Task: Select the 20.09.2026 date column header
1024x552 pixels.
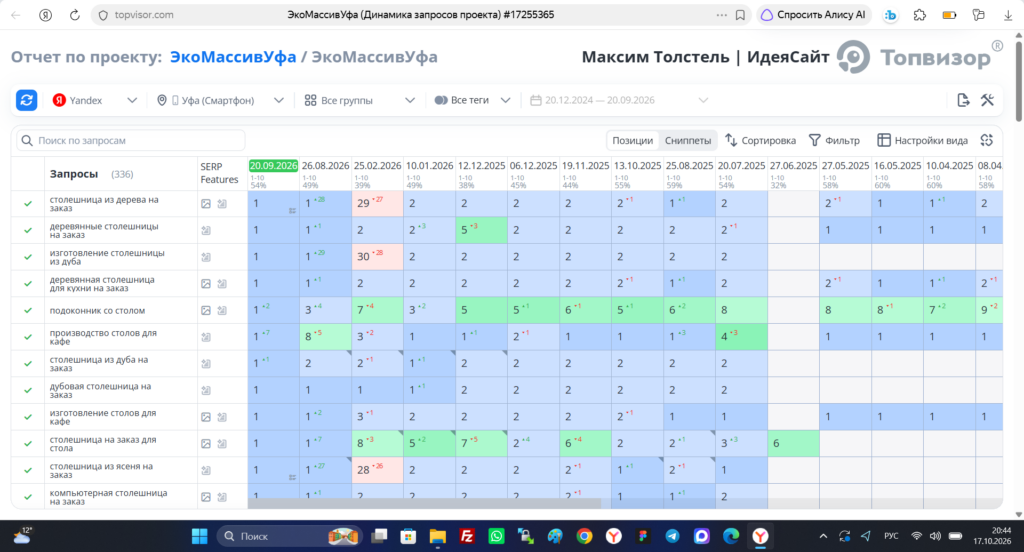Action: pyautogui.click(x=273, y=166)
